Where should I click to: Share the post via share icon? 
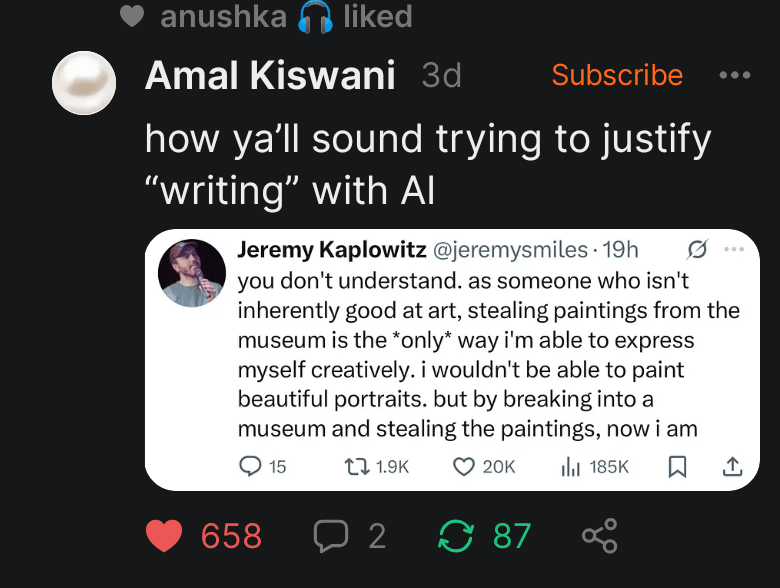(600, 536)
